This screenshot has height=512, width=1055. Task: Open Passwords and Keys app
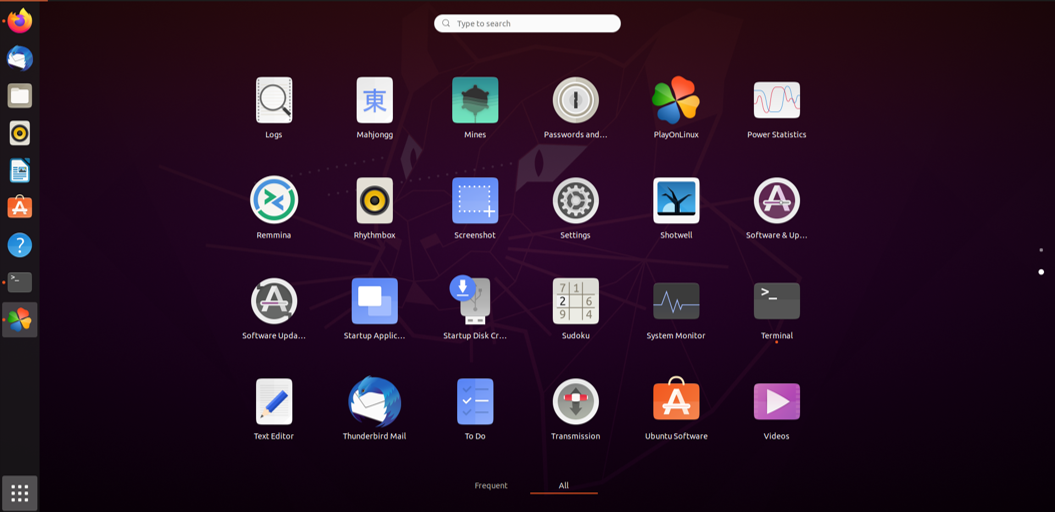click(x=576, y=101)
